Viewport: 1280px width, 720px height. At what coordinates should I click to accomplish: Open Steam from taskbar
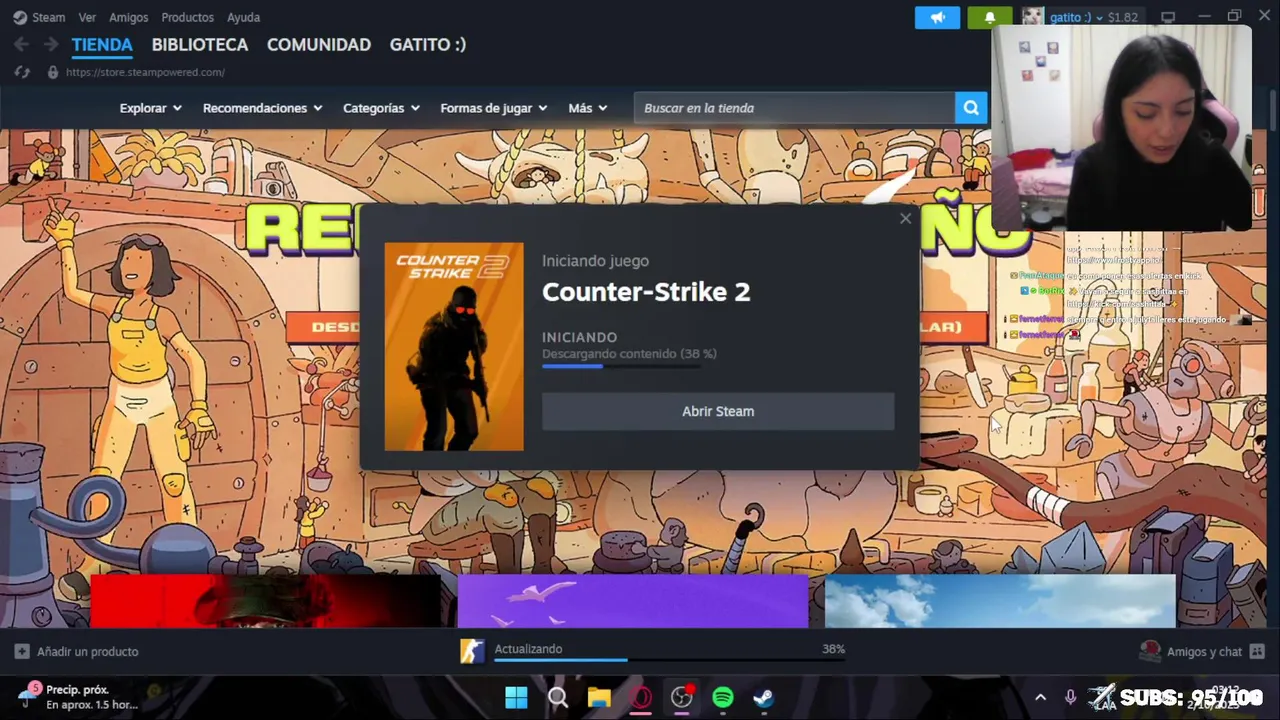764,697
